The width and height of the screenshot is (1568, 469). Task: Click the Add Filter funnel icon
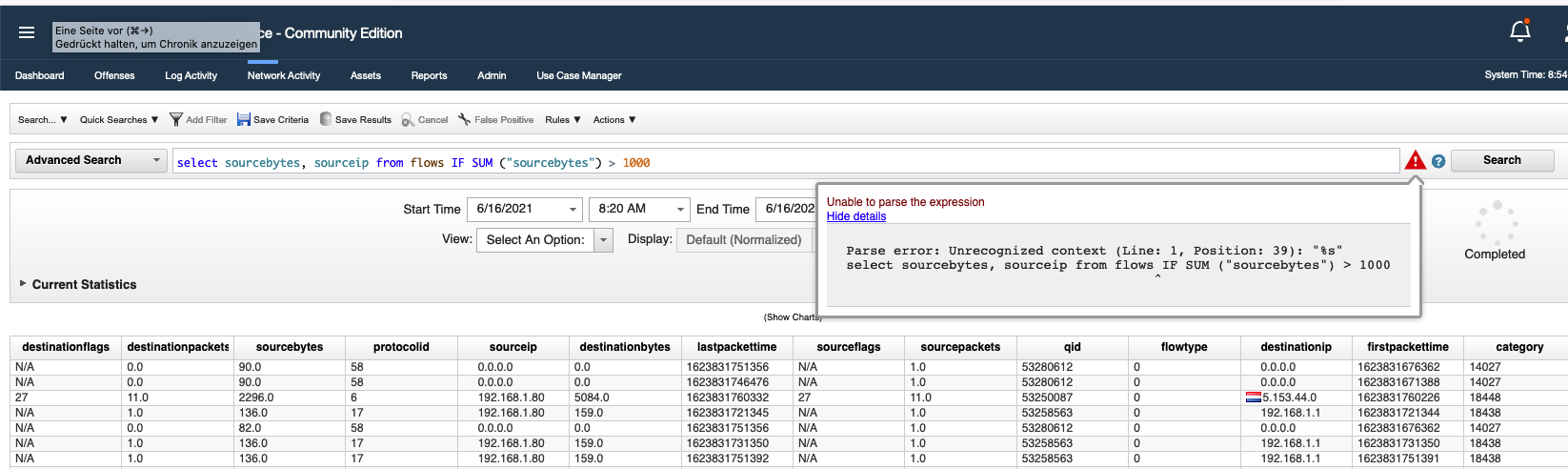pos(176,119)
